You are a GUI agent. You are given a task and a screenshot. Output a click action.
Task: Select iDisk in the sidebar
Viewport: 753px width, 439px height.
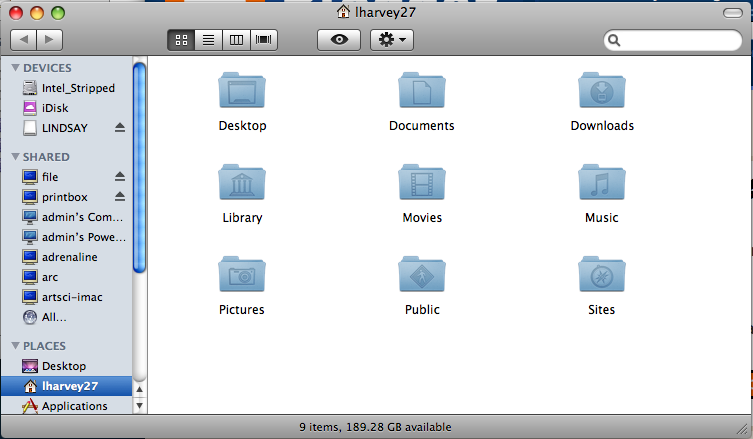[x=55, y=108]
